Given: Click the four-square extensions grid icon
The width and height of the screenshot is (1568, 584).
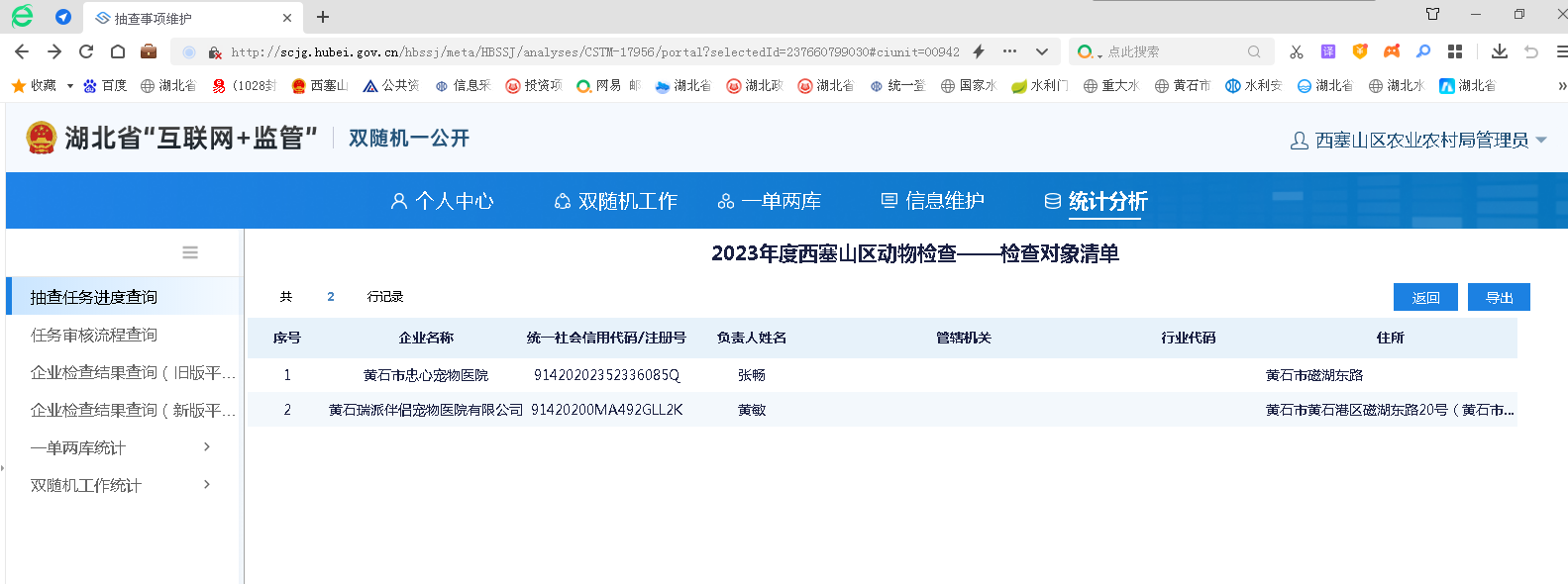Looking at the screenshot, I should coord(1455,51).
